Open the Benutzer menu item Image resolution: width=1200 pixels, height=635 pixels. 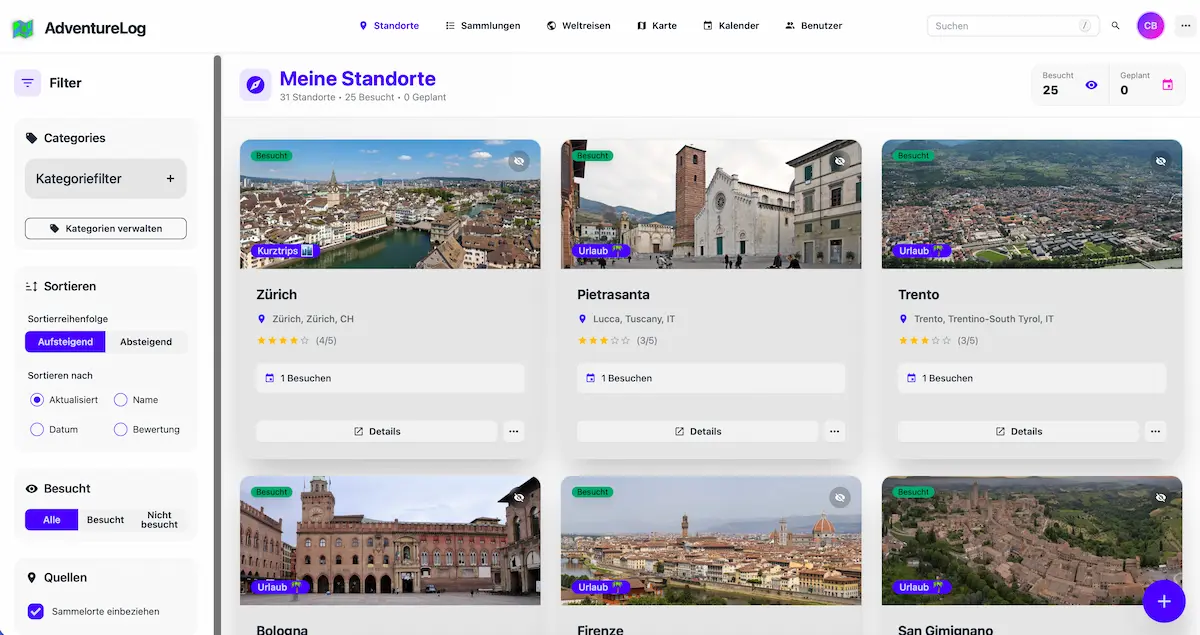(x=813, y=25)
